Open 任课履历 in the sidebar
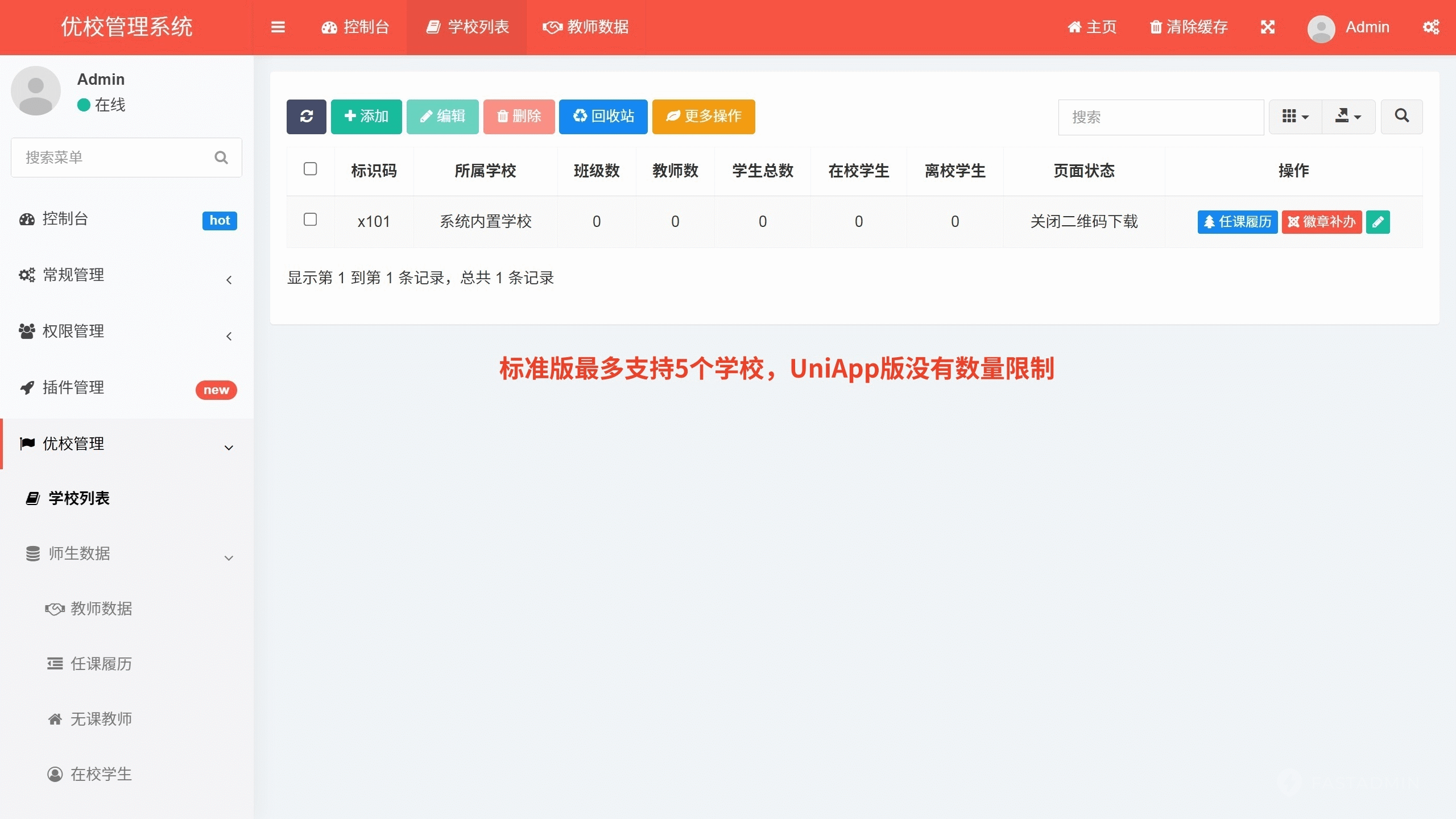 (127, 664)
